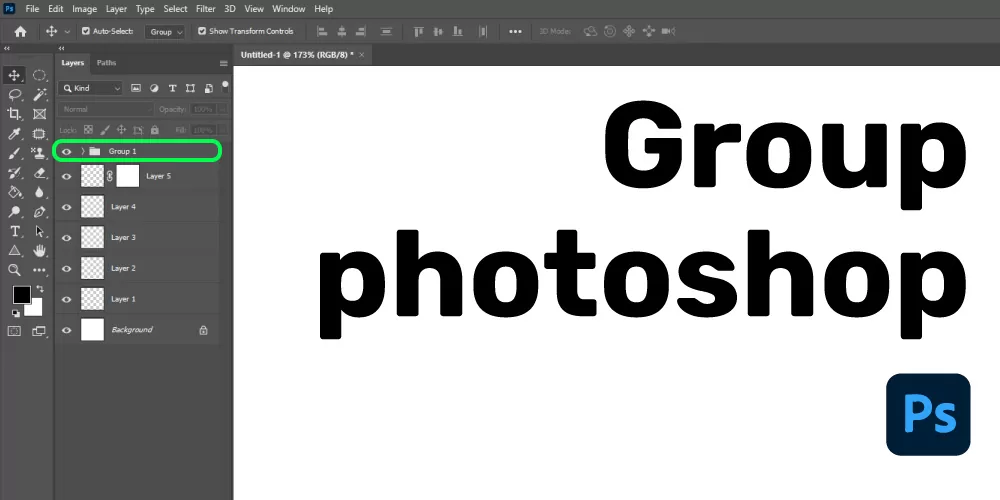Open the Filter menu
Screen dimensions: 1000x500
pyautogui.click(x=205, y=9)
